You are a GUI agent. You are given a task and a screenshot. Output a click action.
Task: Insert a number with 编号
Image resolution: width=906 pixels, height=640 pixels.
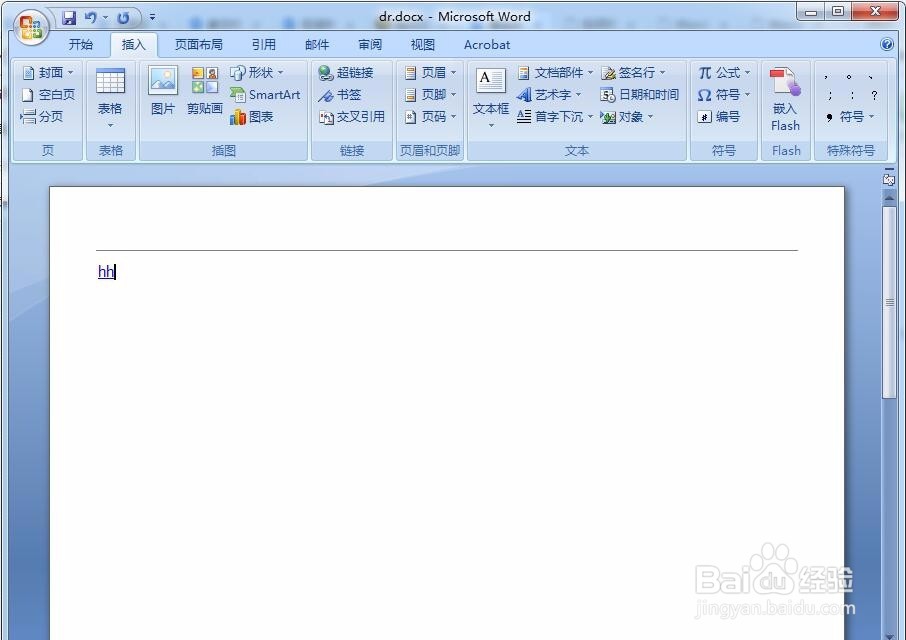(719, 117)
